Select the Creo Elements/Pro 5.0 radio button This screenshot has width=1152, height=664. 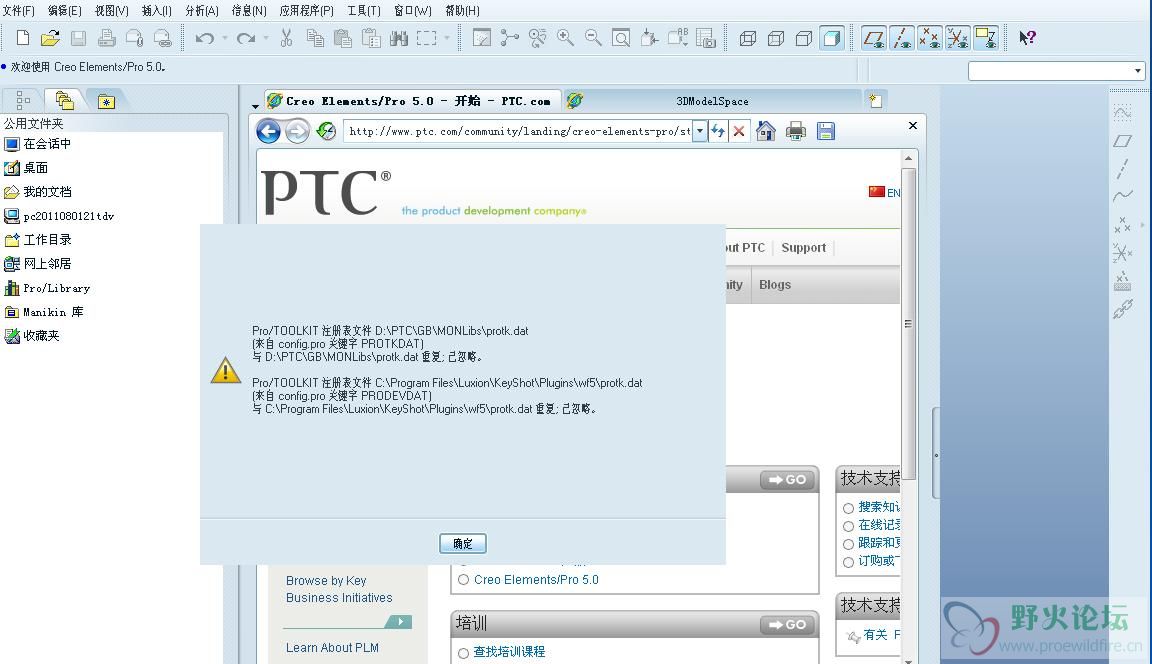tap(464, 580)
